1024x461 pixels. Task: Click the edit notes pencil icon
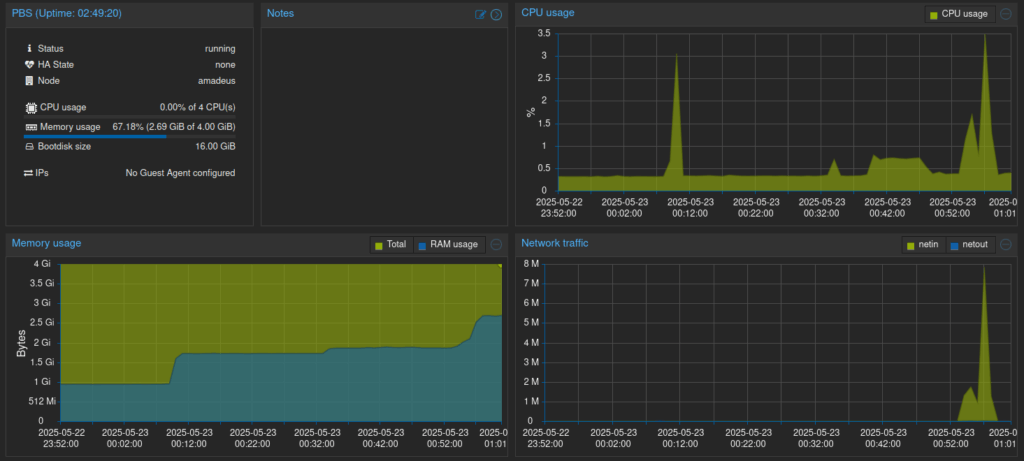click(481, 14)
